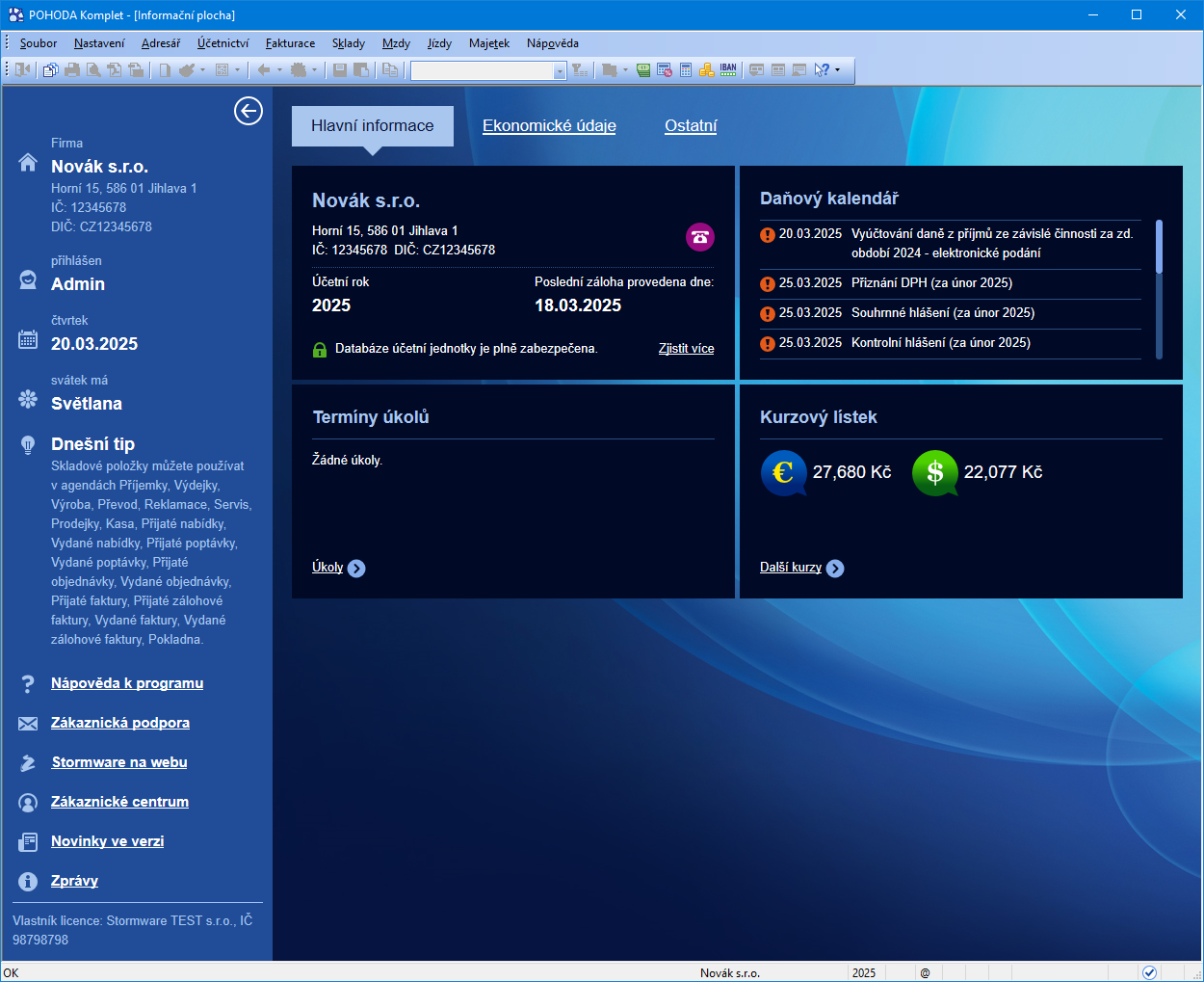Click the euro exchange rate icon

[x=783, y=473]
